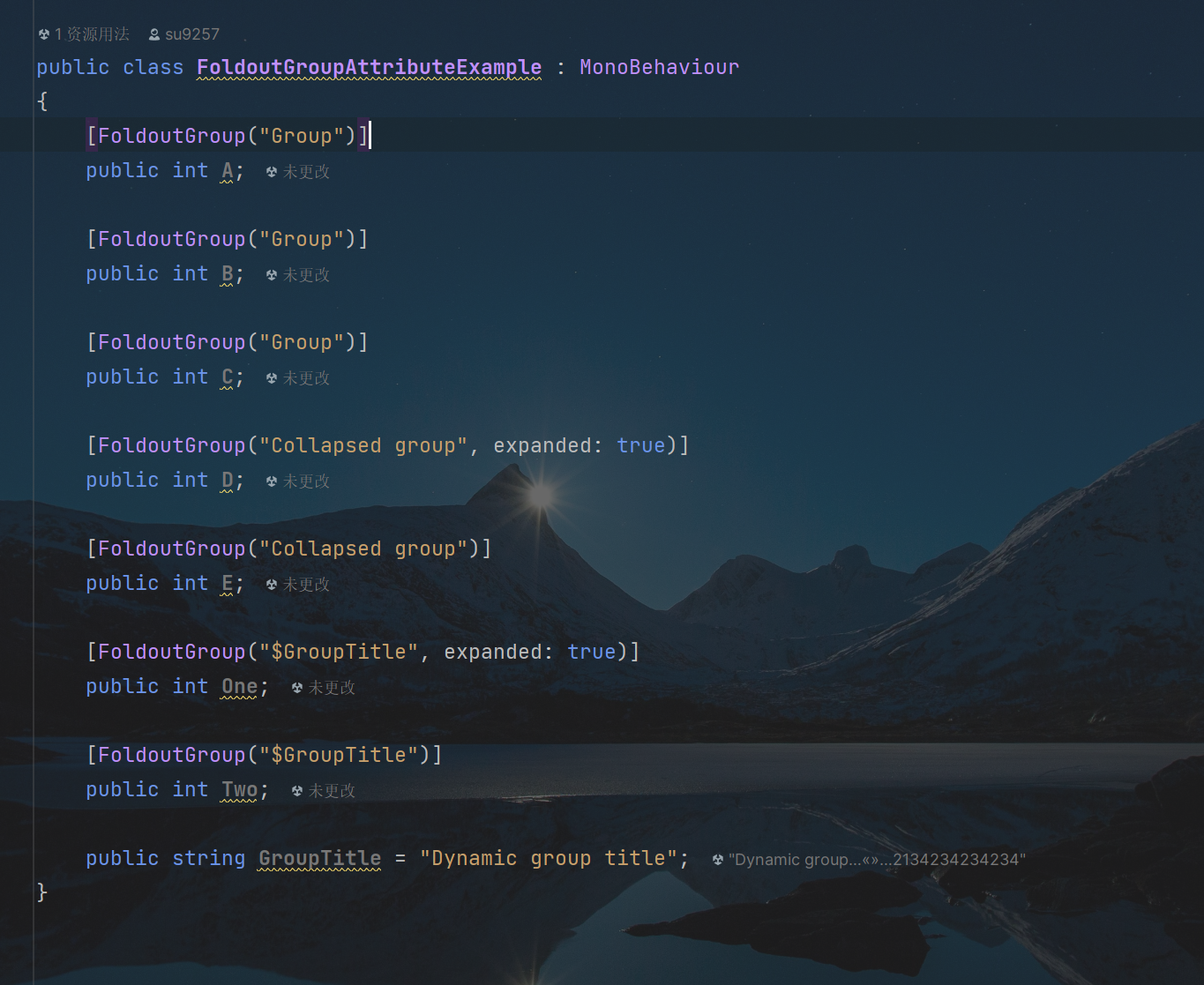Click the Unity icon beside field B
1204x985 pixels.
(272, 275)
